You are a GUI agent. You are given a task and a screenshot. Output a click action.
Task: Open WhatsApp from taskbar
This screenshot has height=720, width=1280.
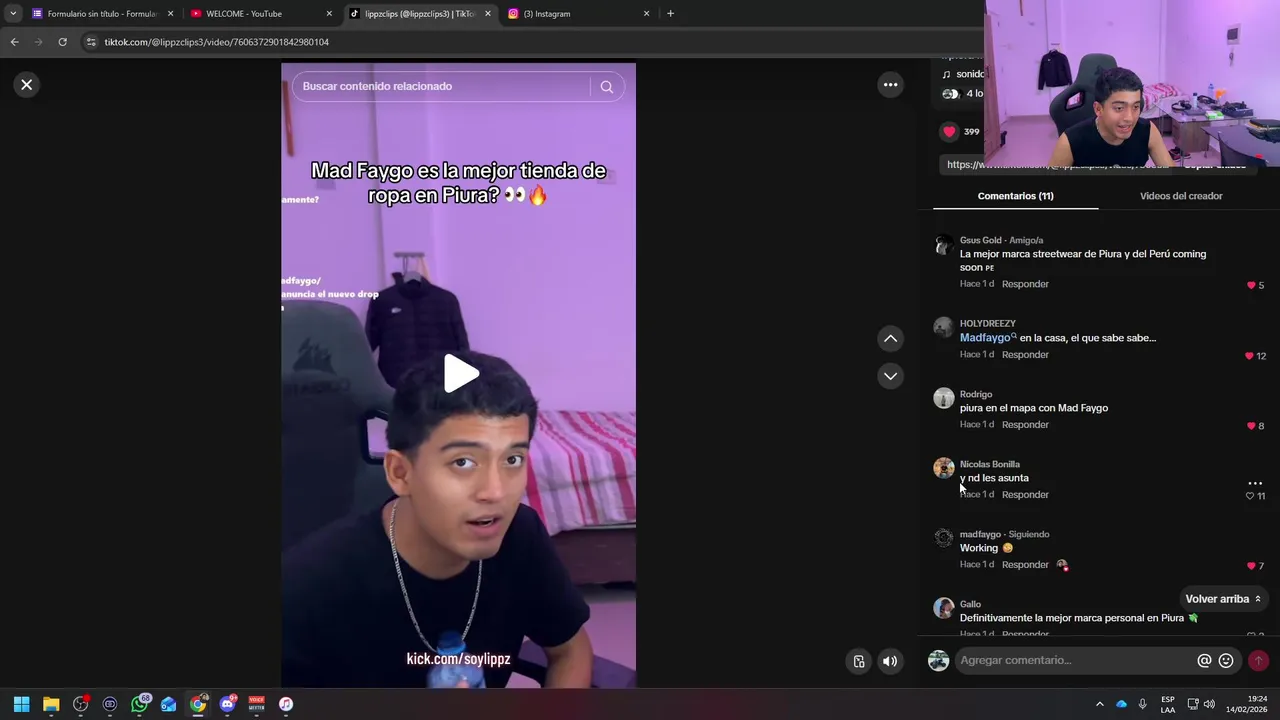click(x=139, y=704)
